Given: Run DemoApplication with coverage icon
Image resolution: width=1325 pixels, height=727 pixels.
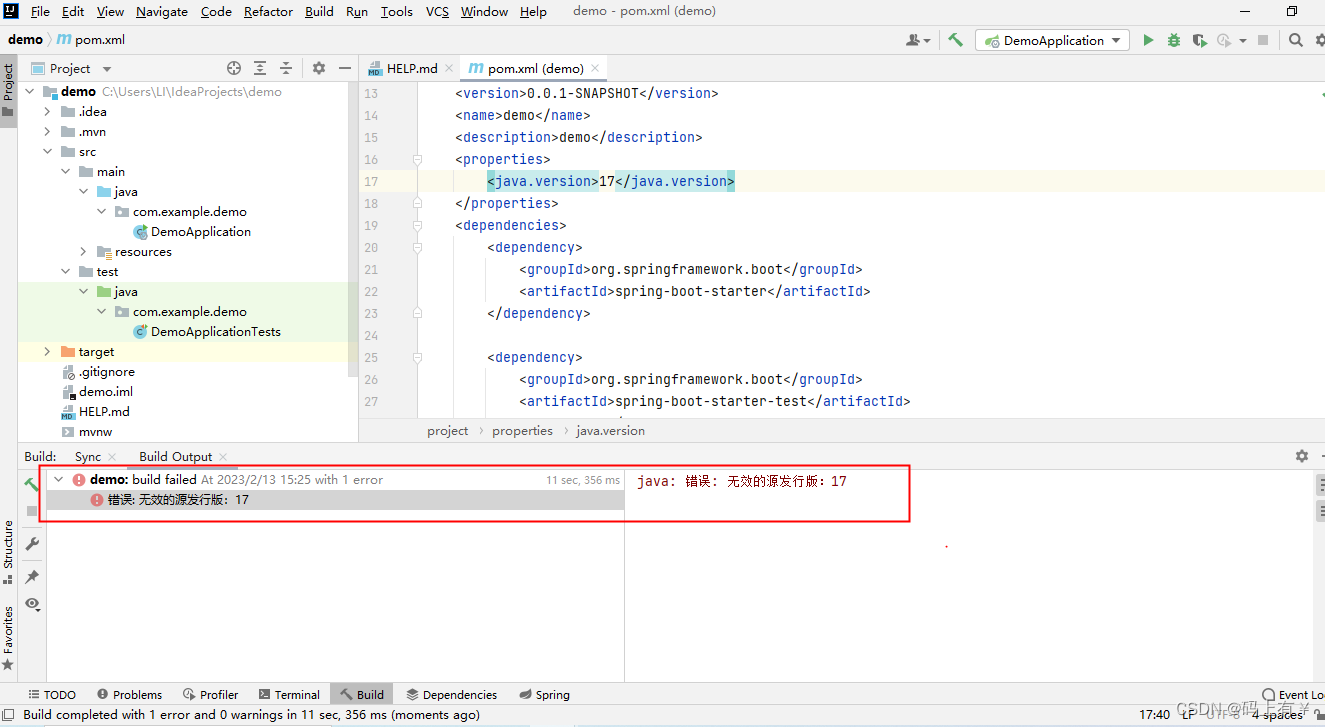Looking at the screenshot, I should pyautogui.click(x=1198, y=40).
